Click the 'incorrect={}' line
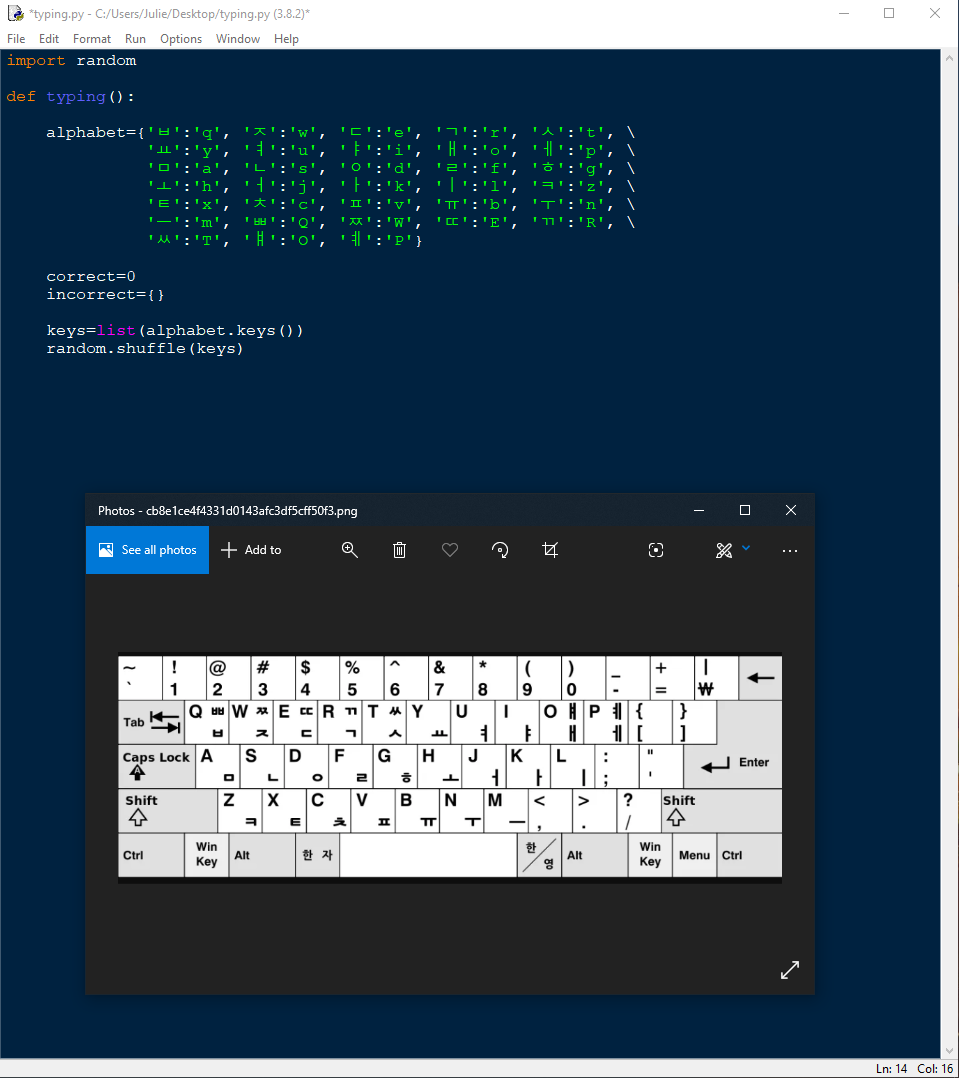 point(105,294)
